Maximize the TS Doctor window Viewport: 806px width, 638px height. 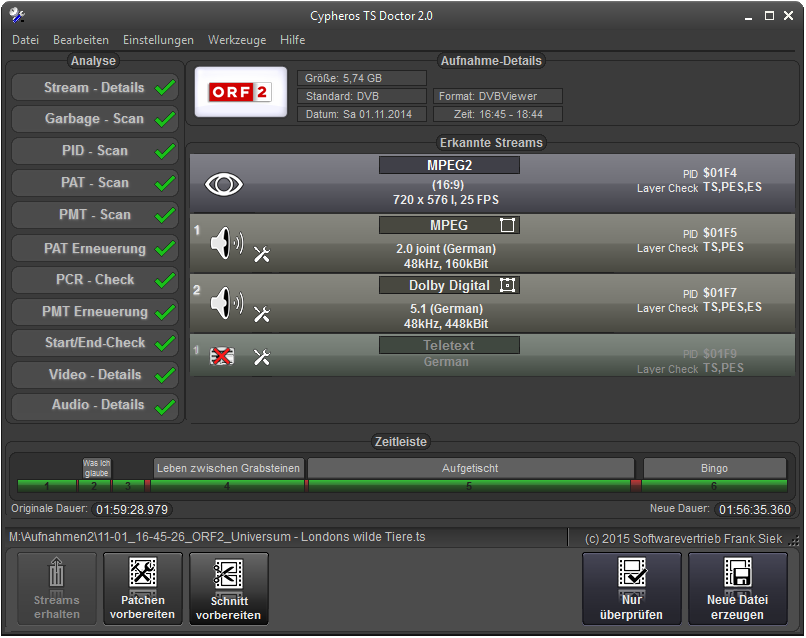(769, 16)
